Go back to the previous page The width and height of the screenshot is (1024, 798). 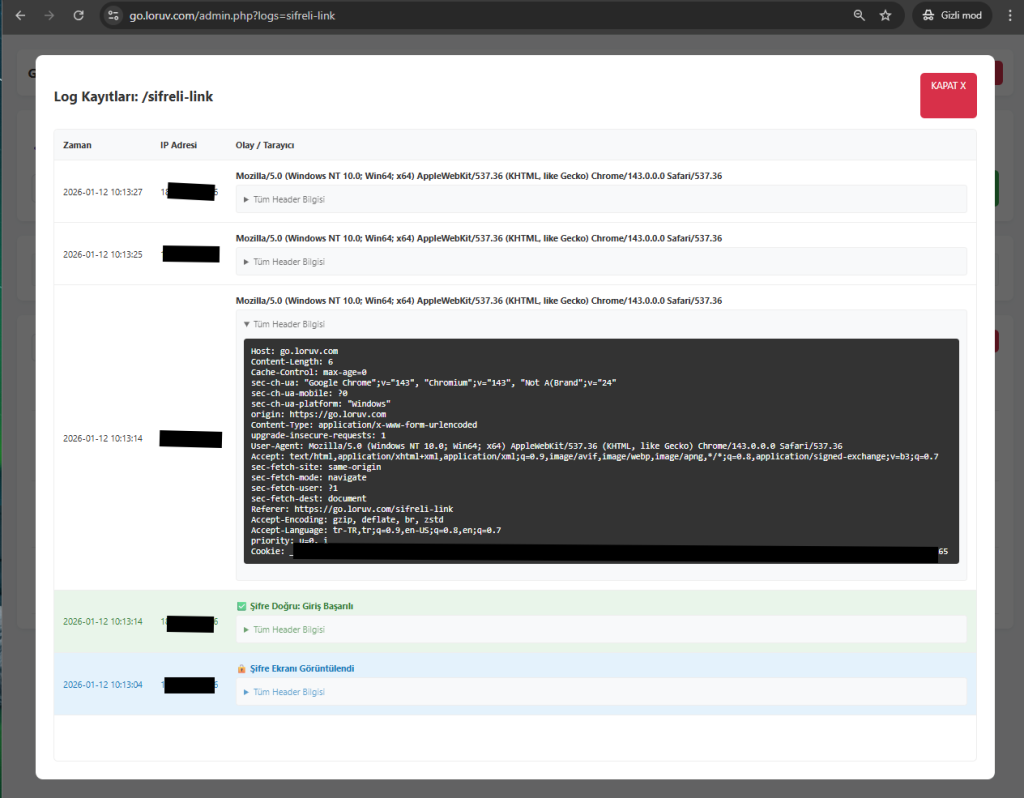pyautogui.click(x=20, y=16)
